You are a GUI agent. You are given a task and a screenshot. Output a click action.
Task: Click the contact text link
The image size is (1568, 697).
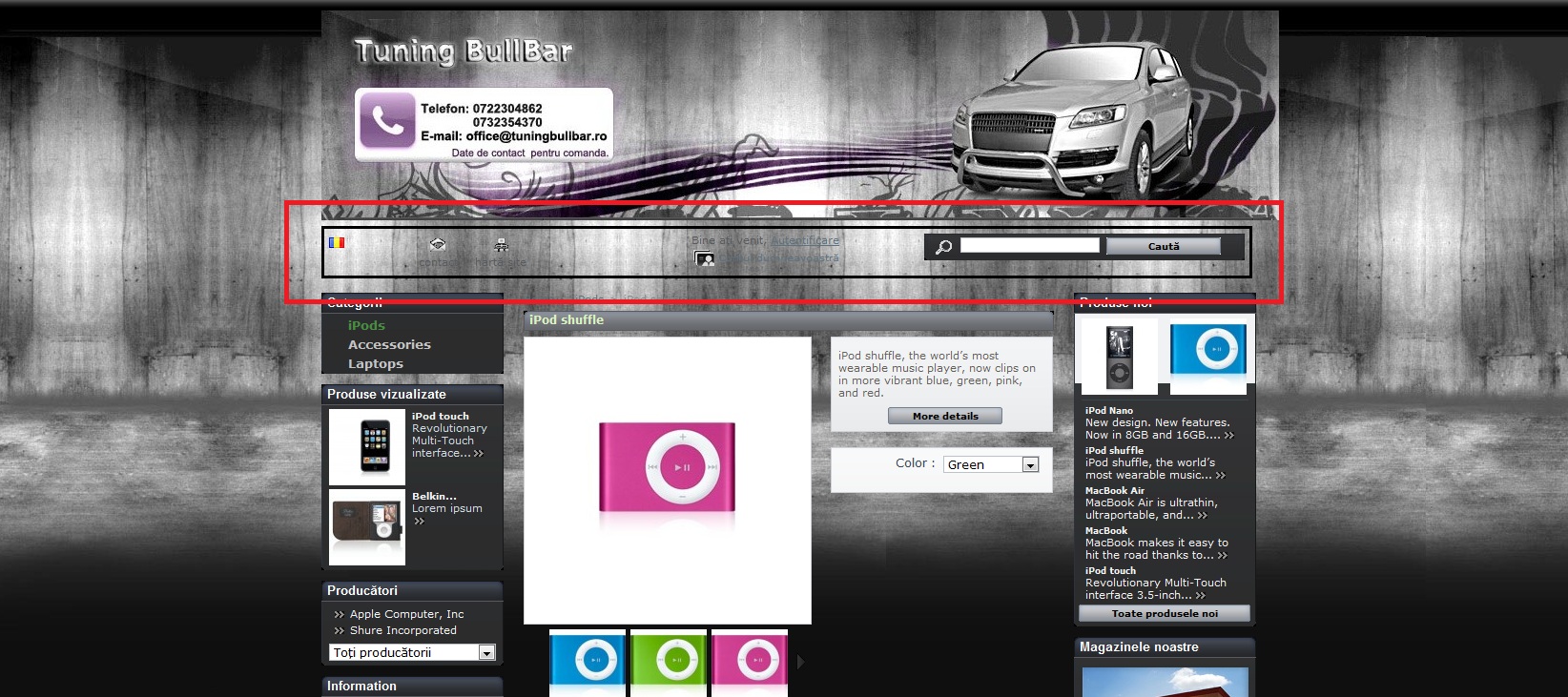click(438, 262)
